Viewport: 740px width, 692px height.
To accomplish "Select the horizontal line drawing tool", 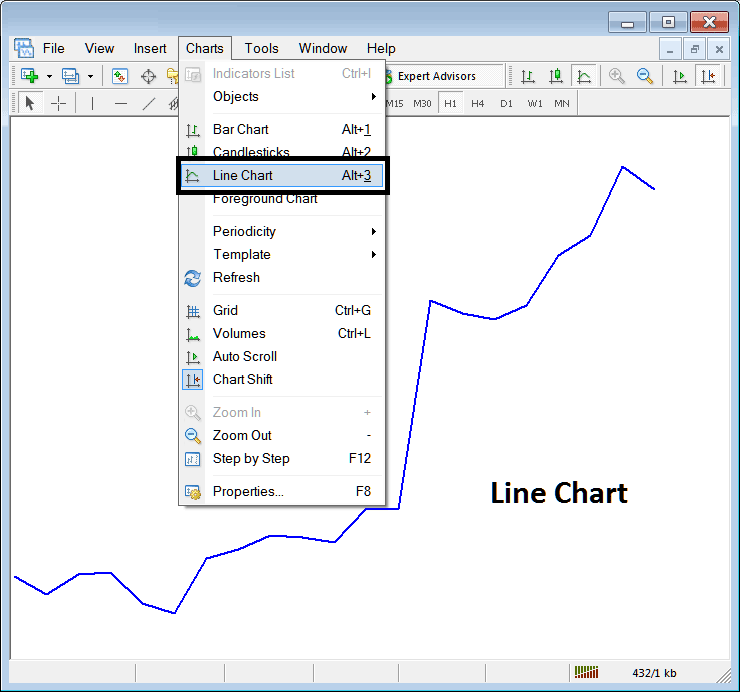I will click(x=121, y=103).
